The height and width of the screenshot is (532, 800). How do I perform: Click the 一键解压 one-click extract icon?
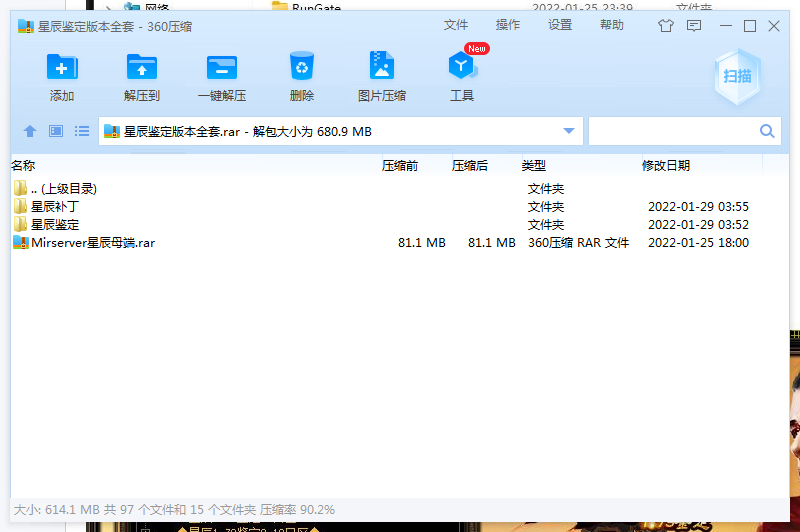tap(222, 68)
